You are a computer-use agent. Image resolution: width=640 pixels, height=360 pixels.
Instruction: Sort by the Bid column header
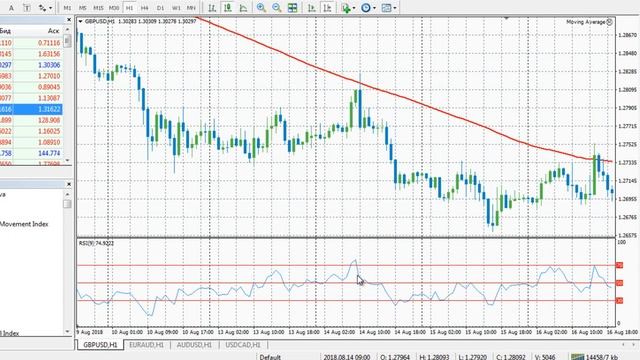pos(5,31)
